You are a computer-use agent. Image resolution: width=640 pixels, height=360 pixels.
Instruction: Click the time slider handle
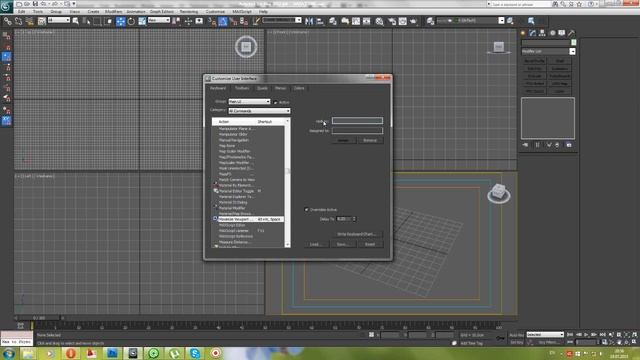[39, 318]
